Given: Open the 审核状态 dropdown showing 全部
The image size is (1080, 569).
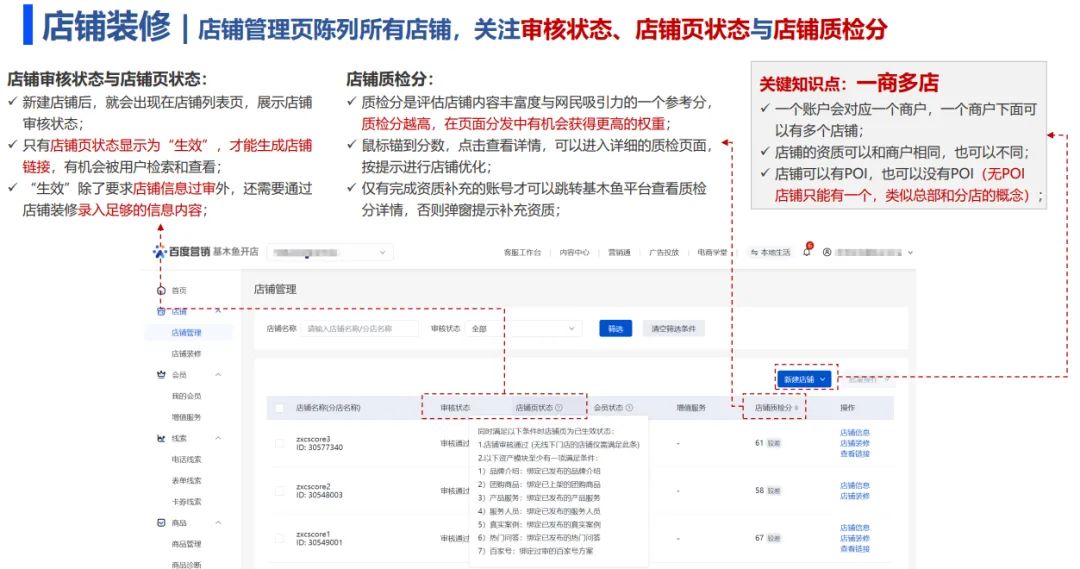Looking at the screenshot, I should pyautogui.click(x=523, y=328).
